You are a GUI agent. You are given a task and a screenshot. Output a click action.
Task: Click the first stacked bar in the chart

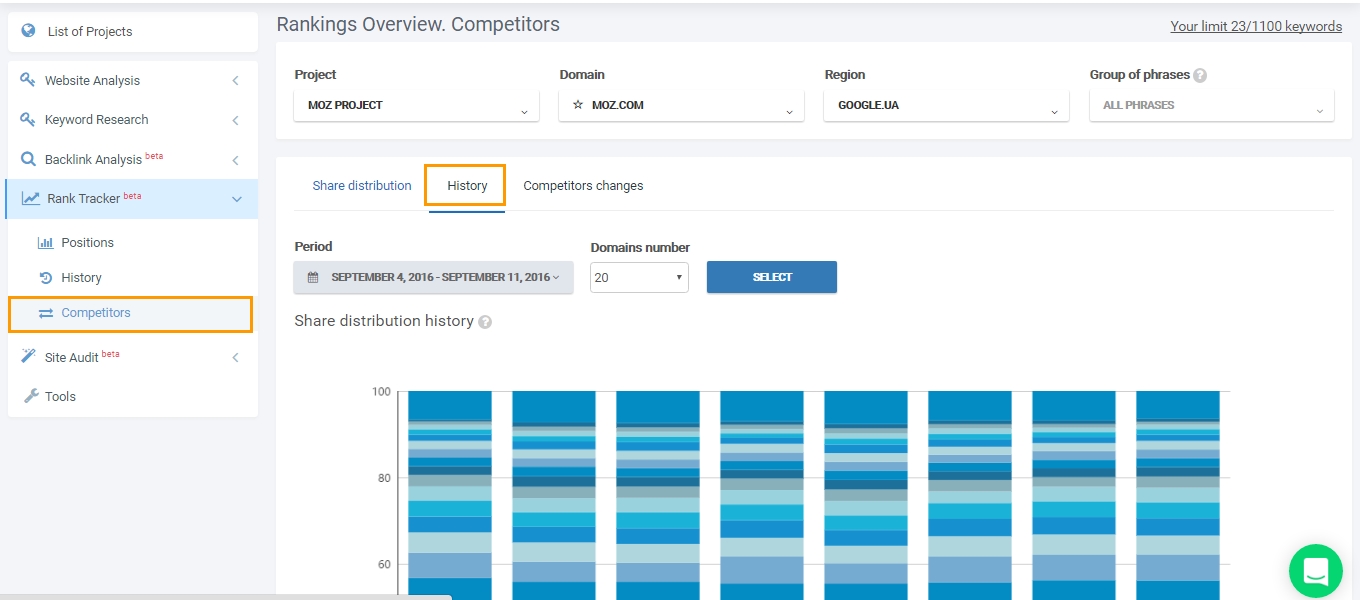click(450, 495)
